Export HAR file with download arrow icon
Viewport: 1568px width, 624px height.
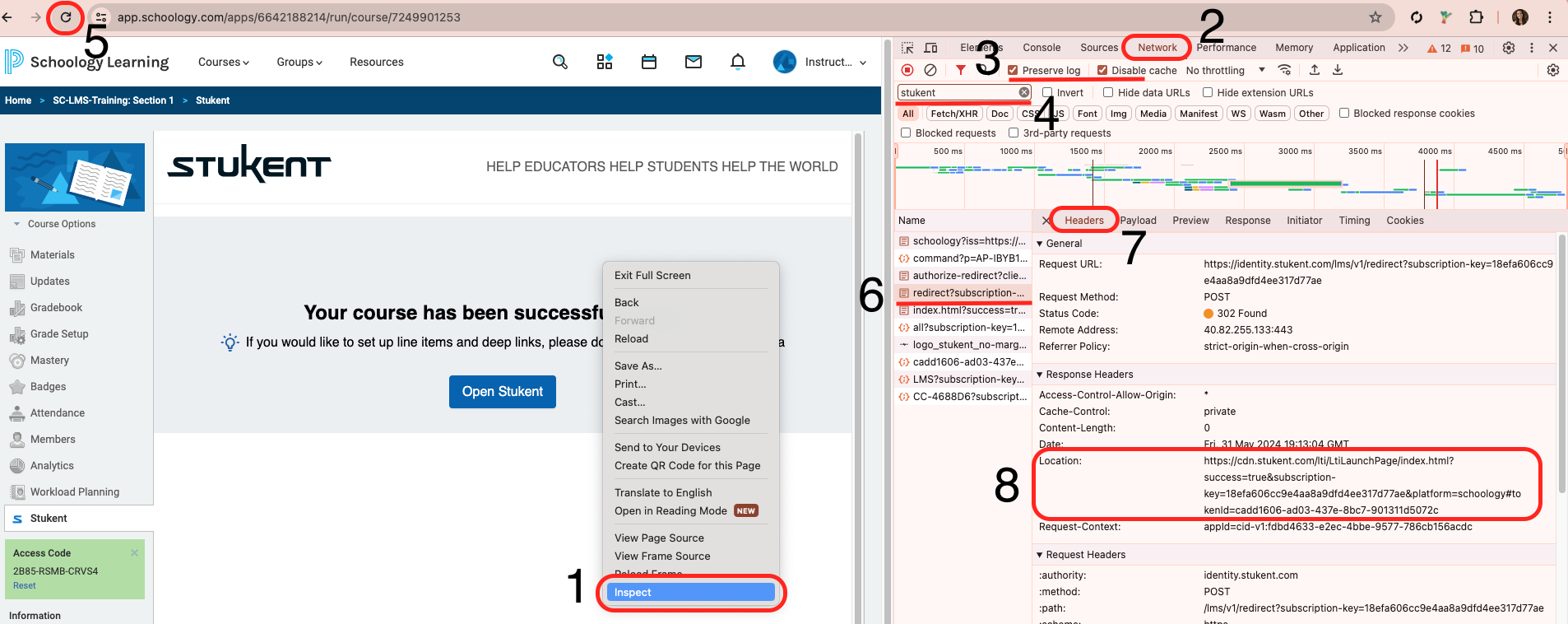point(1338,70)
